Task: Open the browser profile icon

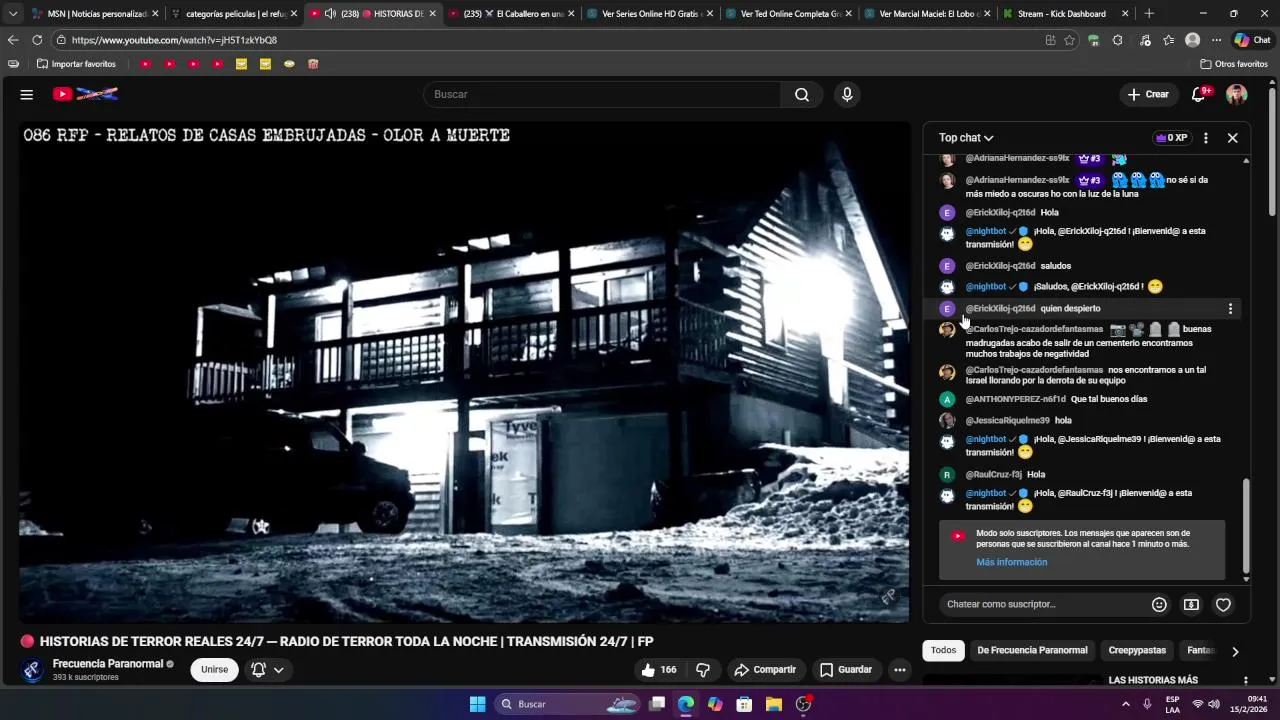Action: [x=1192, y=40]
